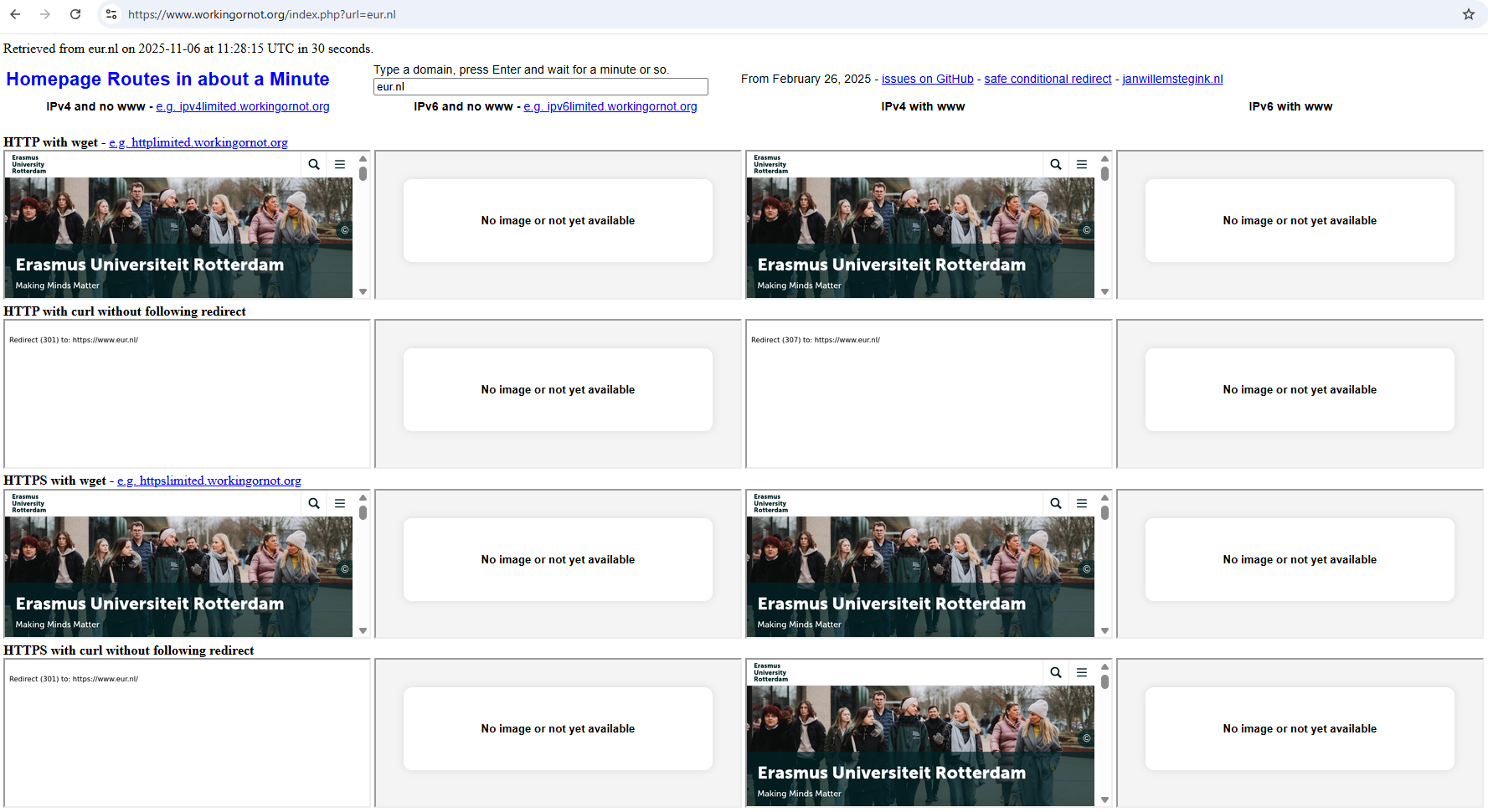This screenshot has height=812, width=1488.
Task: Click the domain input field containing eur.nl
Action: (540, 87)
